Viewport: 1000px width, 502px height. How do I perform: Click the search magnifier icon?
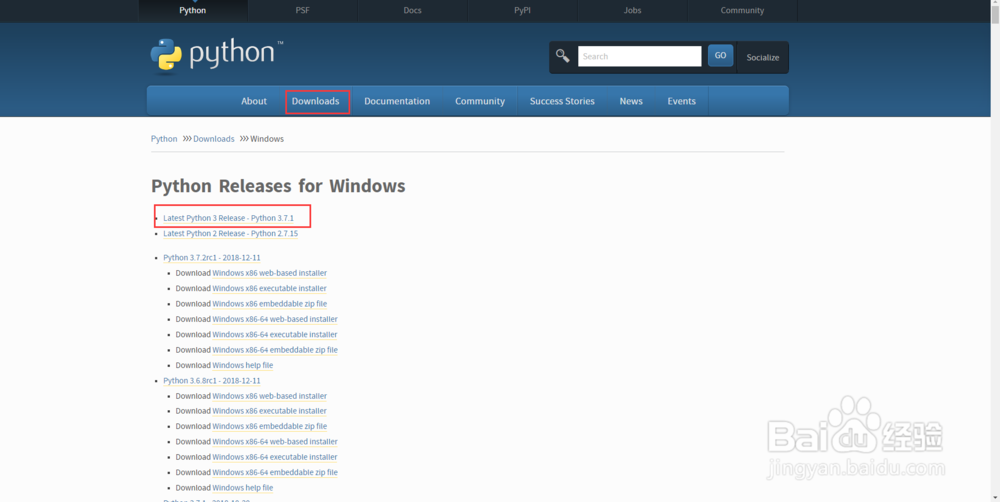[x=562, y=56]
